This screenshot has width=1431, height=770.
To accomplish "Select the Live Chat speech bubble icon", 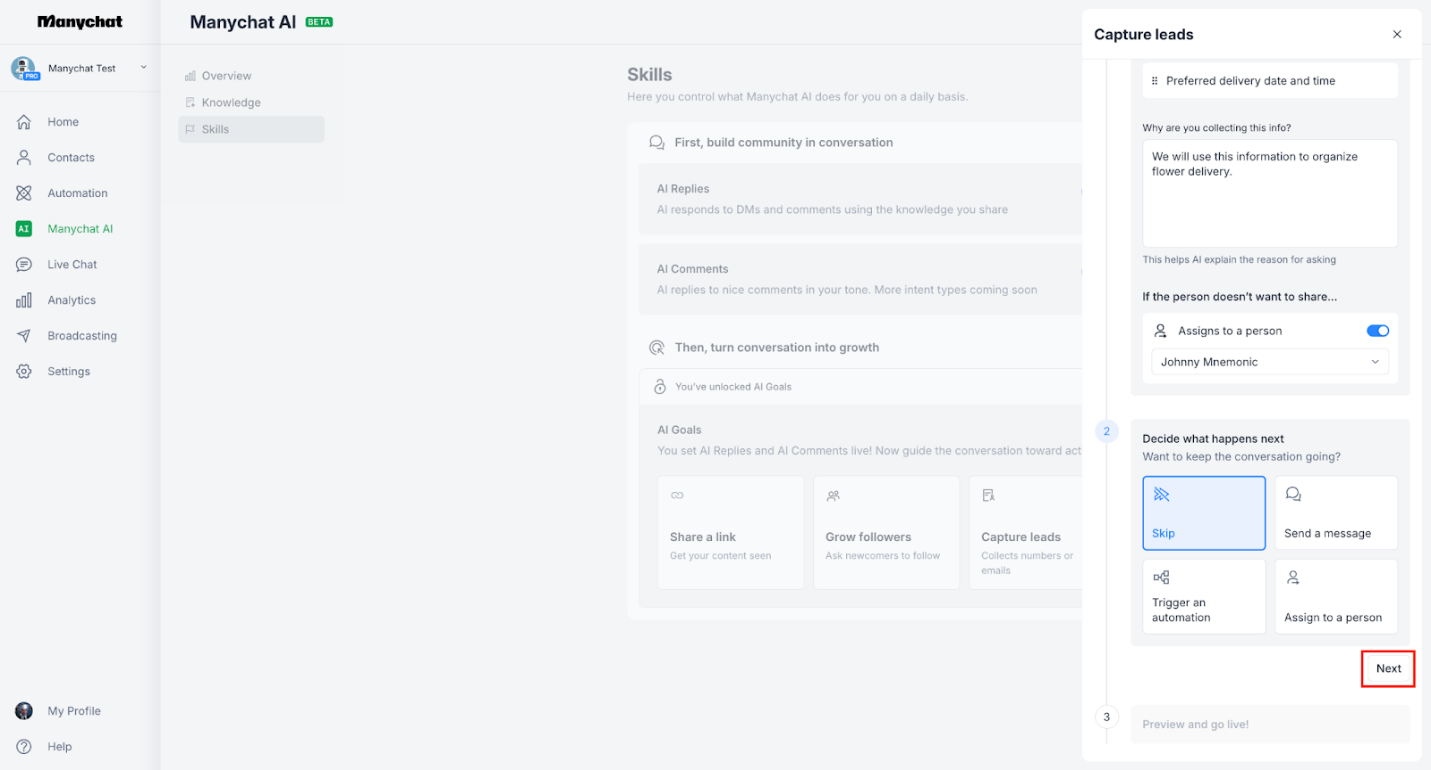I will 25,264.
